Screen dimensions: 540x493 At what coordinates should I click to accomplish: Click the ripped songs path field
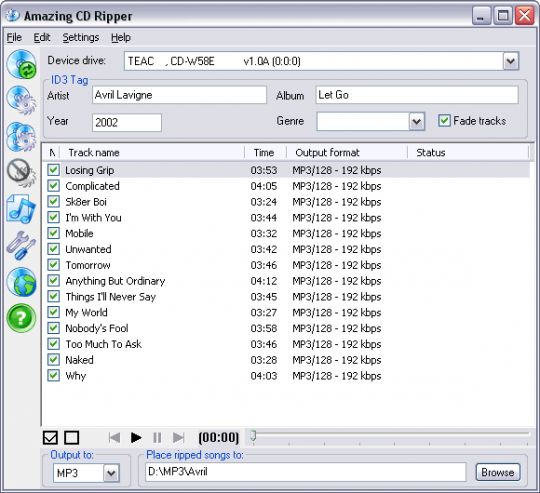pos(305,472)
